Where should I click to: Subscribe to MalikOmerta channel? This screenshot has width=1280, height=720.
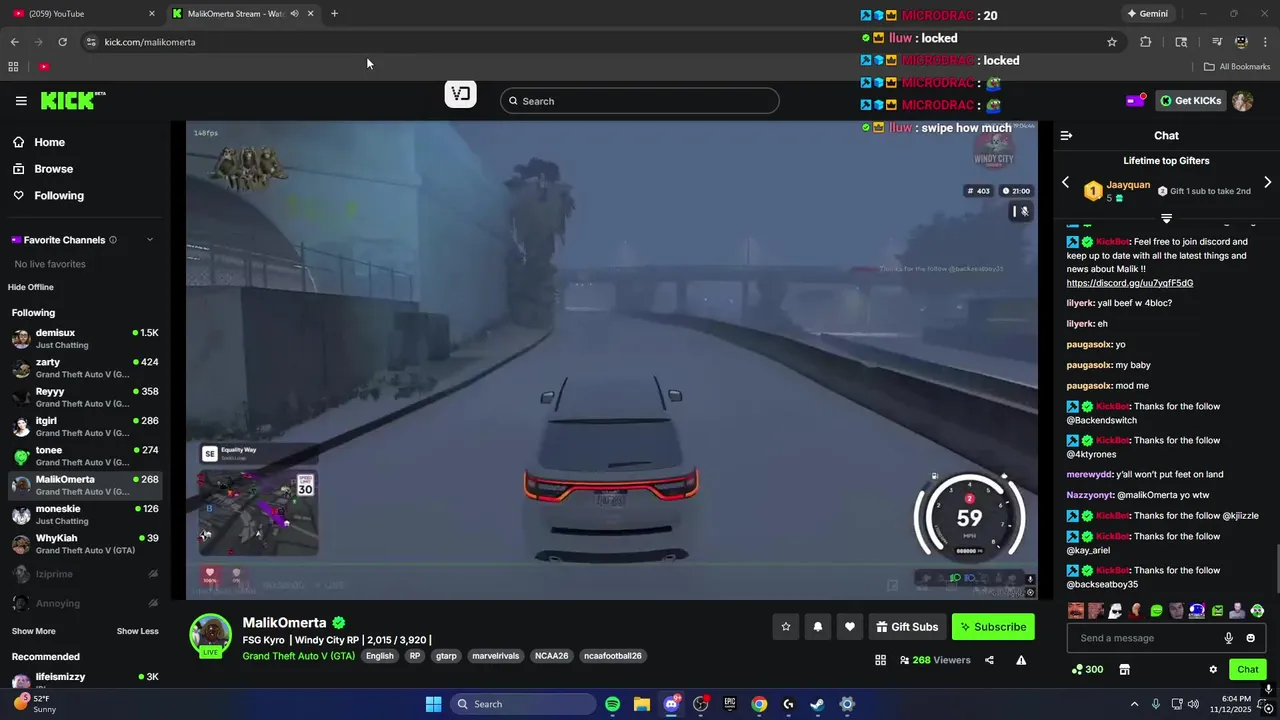point(993,627)
